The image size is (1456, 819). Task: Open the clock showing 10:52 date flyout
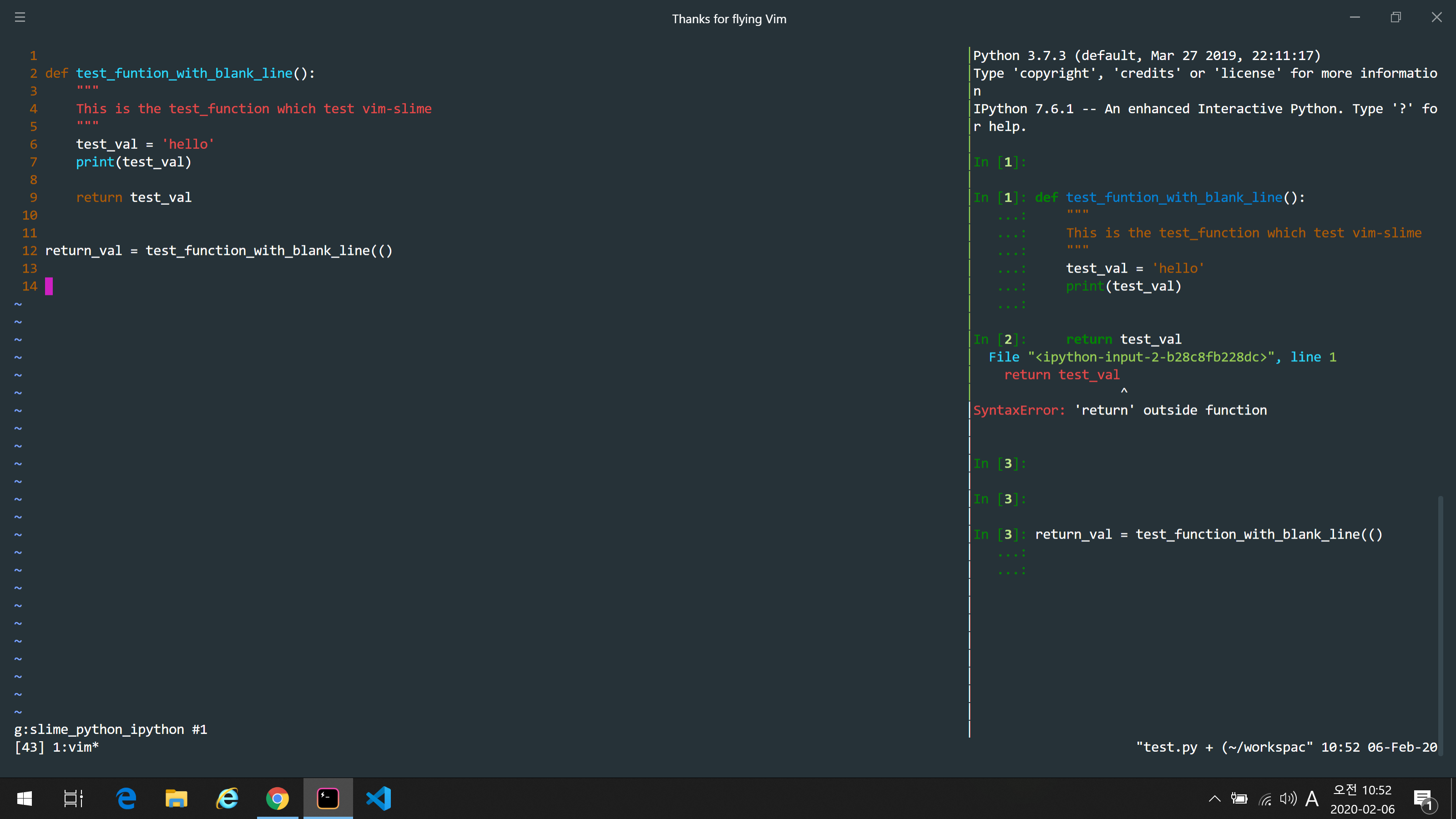click(1362, 799)
